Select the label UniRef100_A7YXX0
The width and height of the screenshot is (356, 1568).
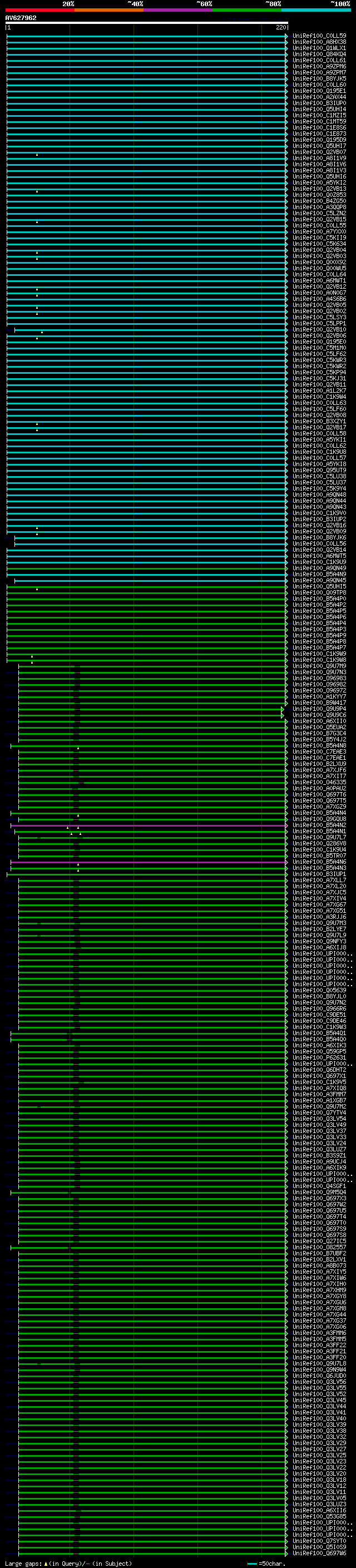(x=319, y=232)
